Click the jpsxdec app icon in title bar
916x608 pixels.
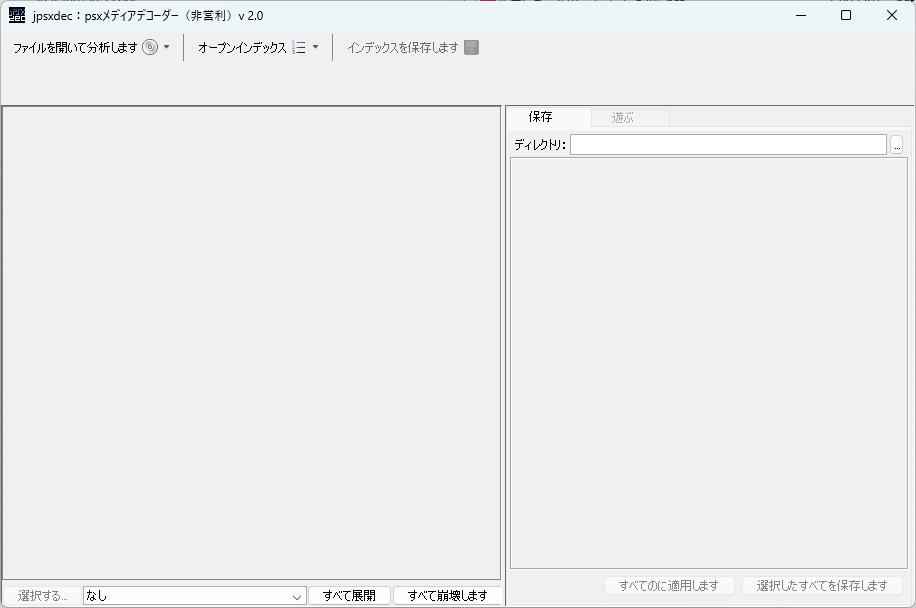pos(17,15)
